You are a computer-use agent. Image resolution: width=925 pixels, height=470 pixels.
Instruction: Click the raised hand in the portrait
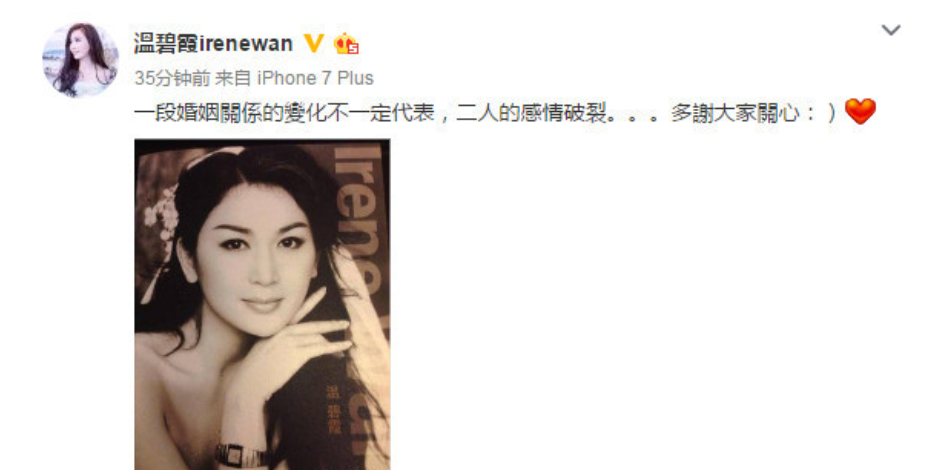click(x=295, y=348)
